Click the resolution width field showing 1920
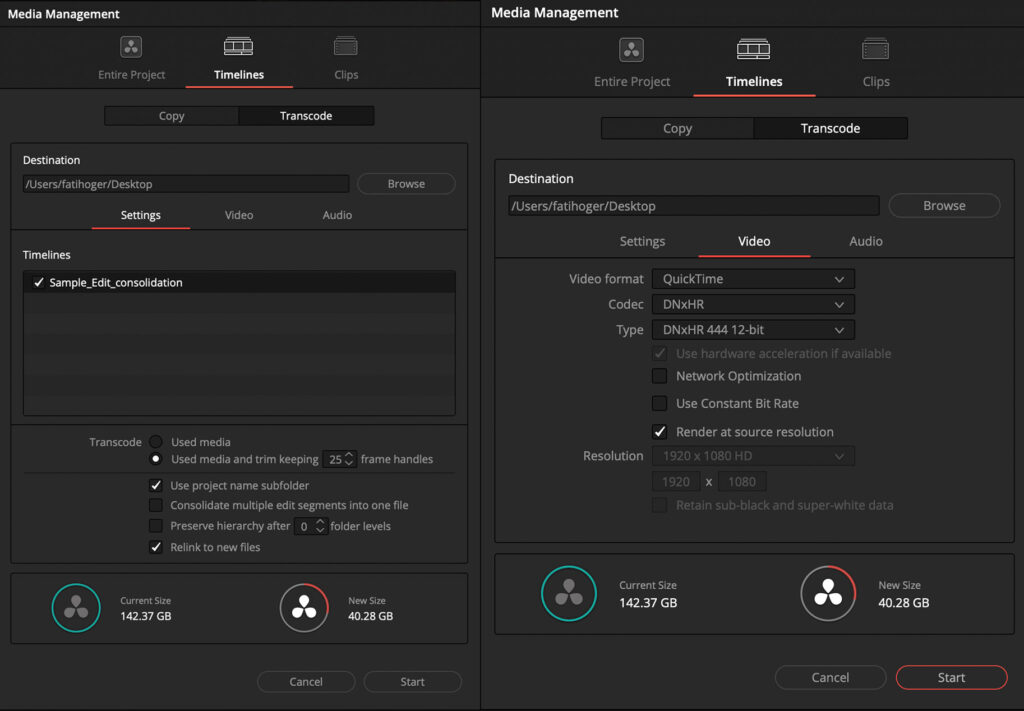Viewport: 1024px width, 711px height. tap(676, 482)
